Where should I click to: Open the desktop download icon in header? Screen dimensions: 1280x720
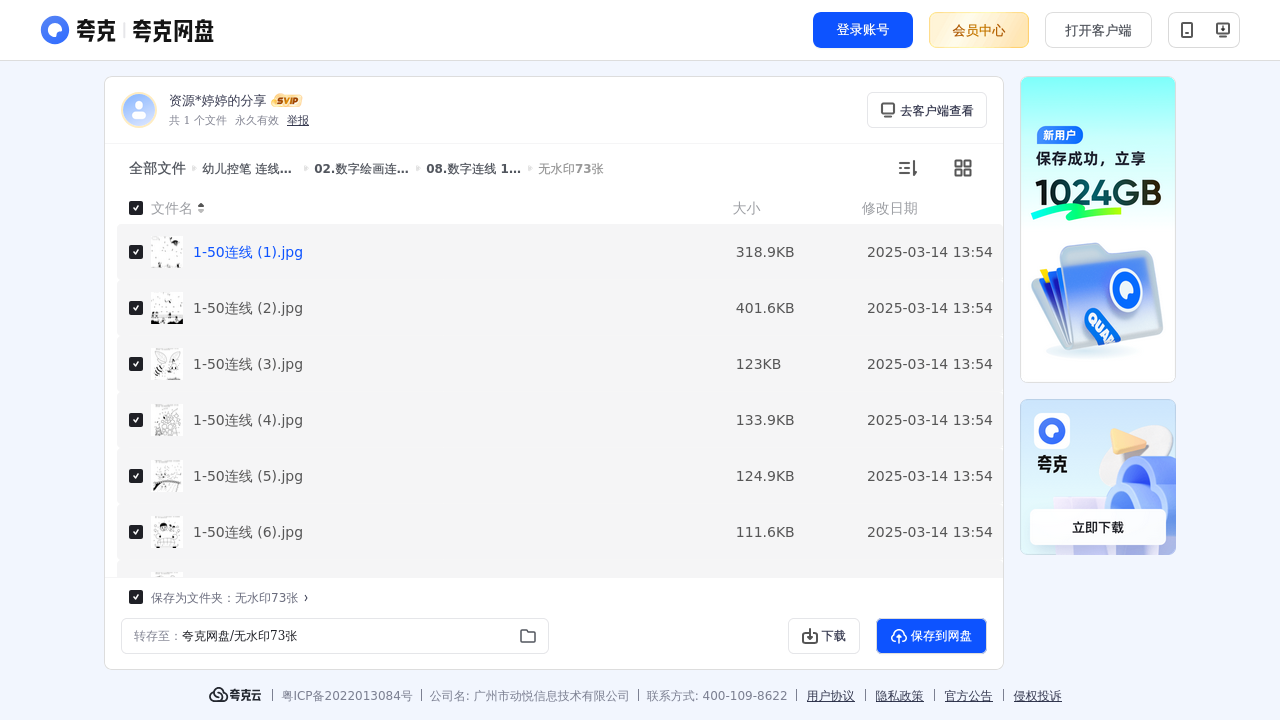(1222, 30)
